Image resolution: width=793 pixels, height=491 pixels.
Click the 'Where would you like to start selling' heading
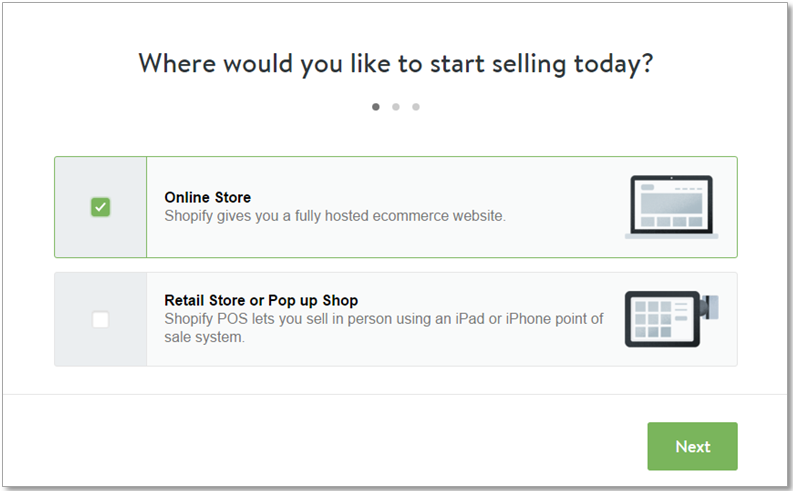(396, 64)
